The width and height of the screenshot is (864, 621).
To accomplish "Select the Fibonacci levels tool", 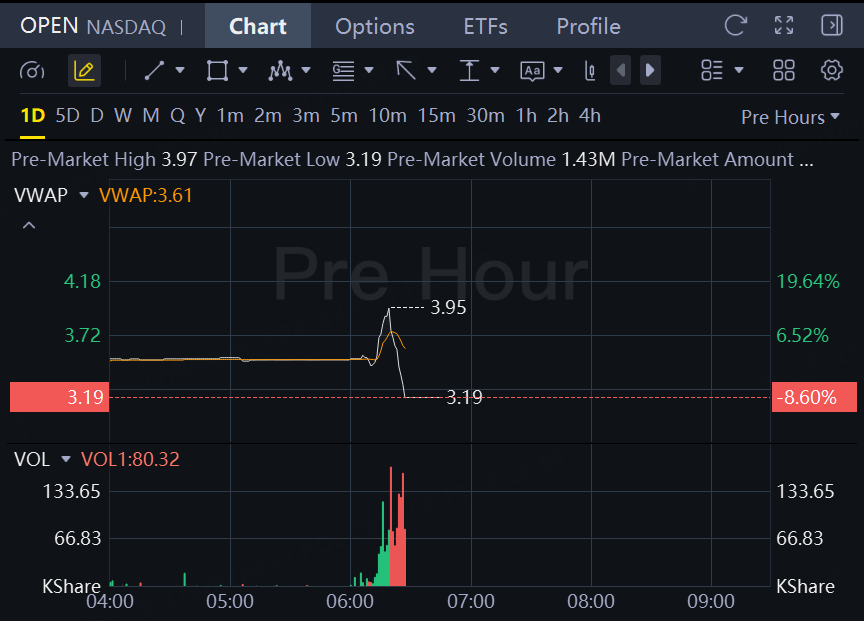I will point(343,71).
